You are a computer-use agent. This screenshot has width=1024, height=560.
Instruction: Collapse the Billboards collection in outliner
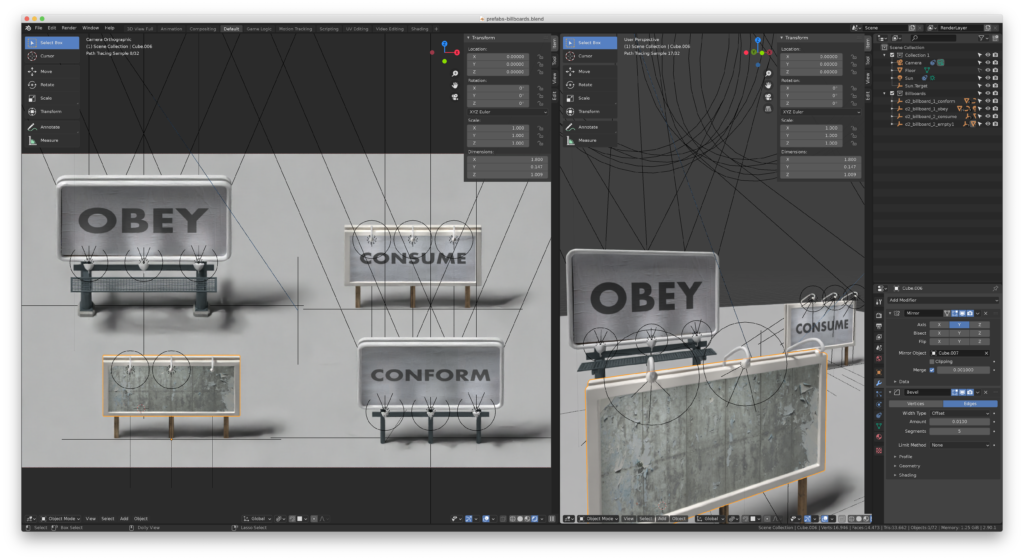click(x=886, y=93)
